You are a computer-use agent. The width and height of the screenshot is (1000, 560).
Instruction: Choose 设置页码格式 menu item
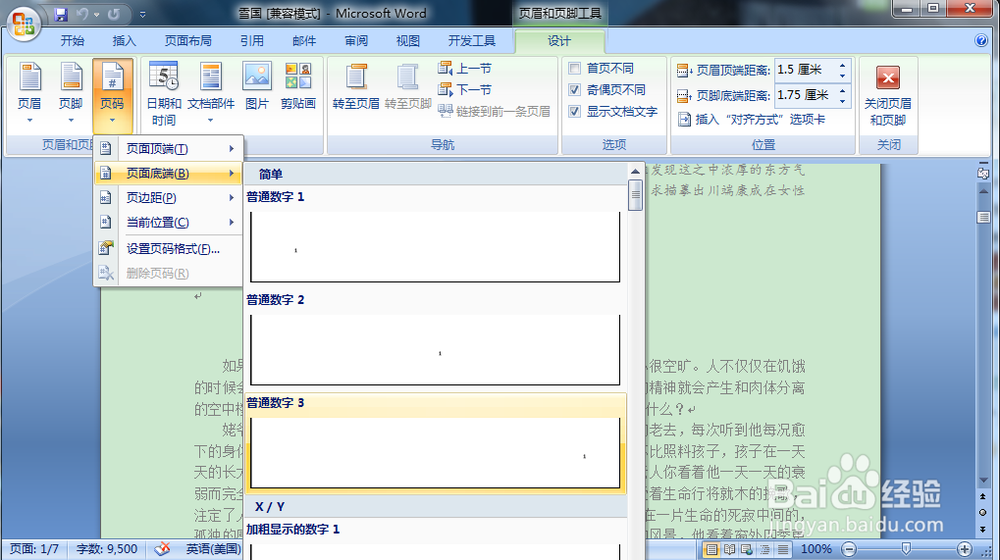click(168, 249)
